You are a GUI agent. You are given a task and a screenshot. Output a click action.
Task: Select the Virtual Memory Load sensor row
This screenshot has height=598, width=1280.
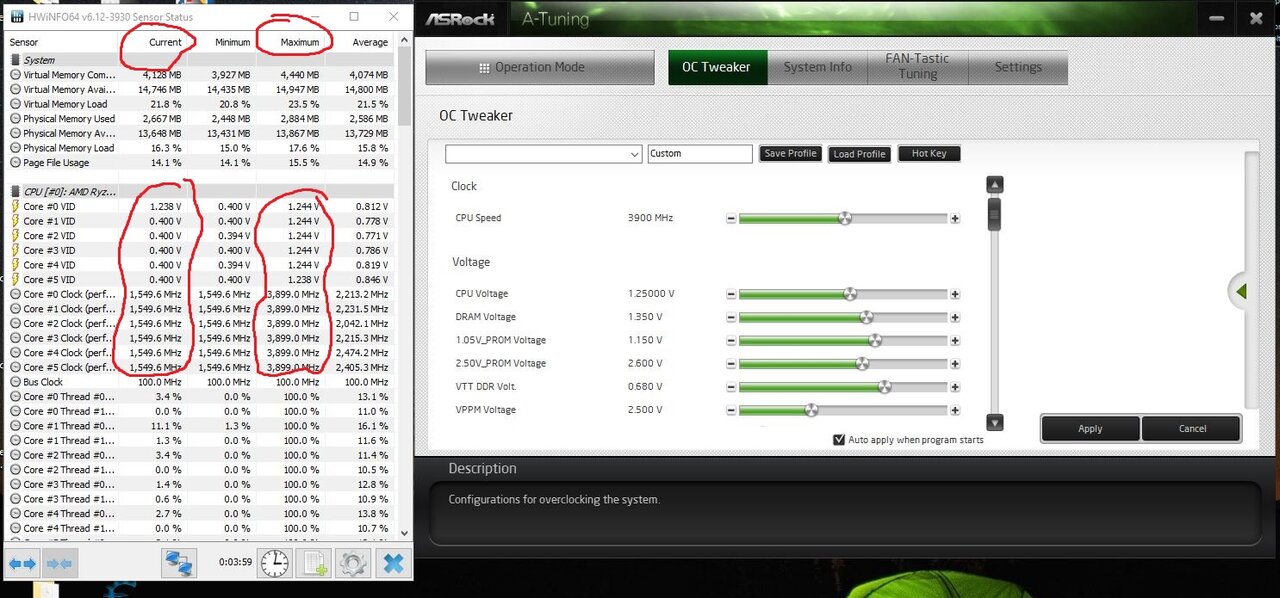click(x=200, y=104)
